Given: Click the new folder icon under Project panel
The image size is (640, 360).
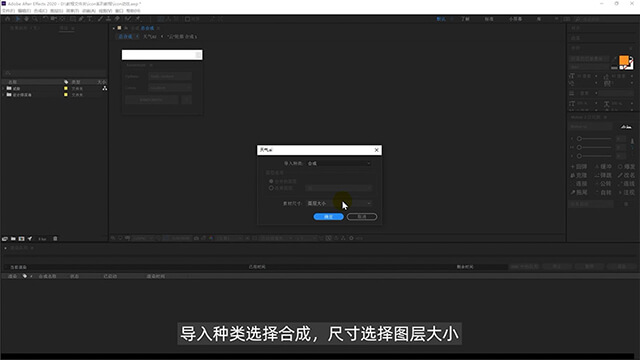Looking at the screenshot, I should (13, 238).
